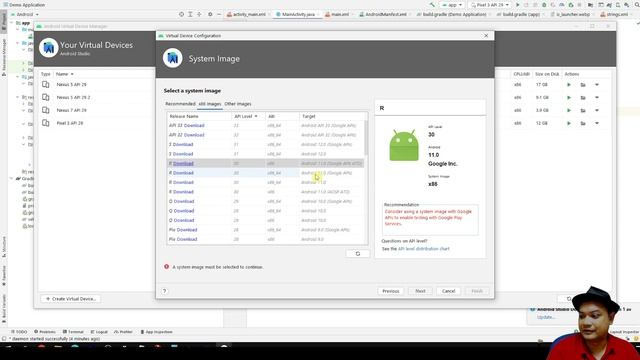The width and height of the screenshot is (640, 360).
Task: Download Pie image targeting Android 9.0 (Google APIs)
Action: coord(187,230)
